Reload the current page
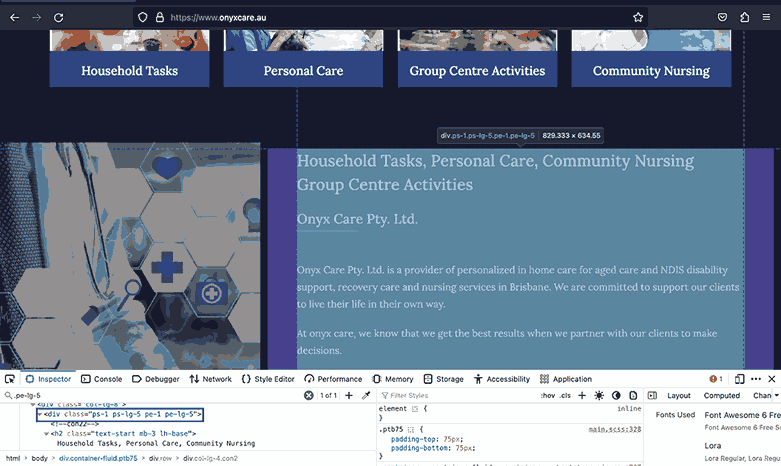 (x=58, y=17)
